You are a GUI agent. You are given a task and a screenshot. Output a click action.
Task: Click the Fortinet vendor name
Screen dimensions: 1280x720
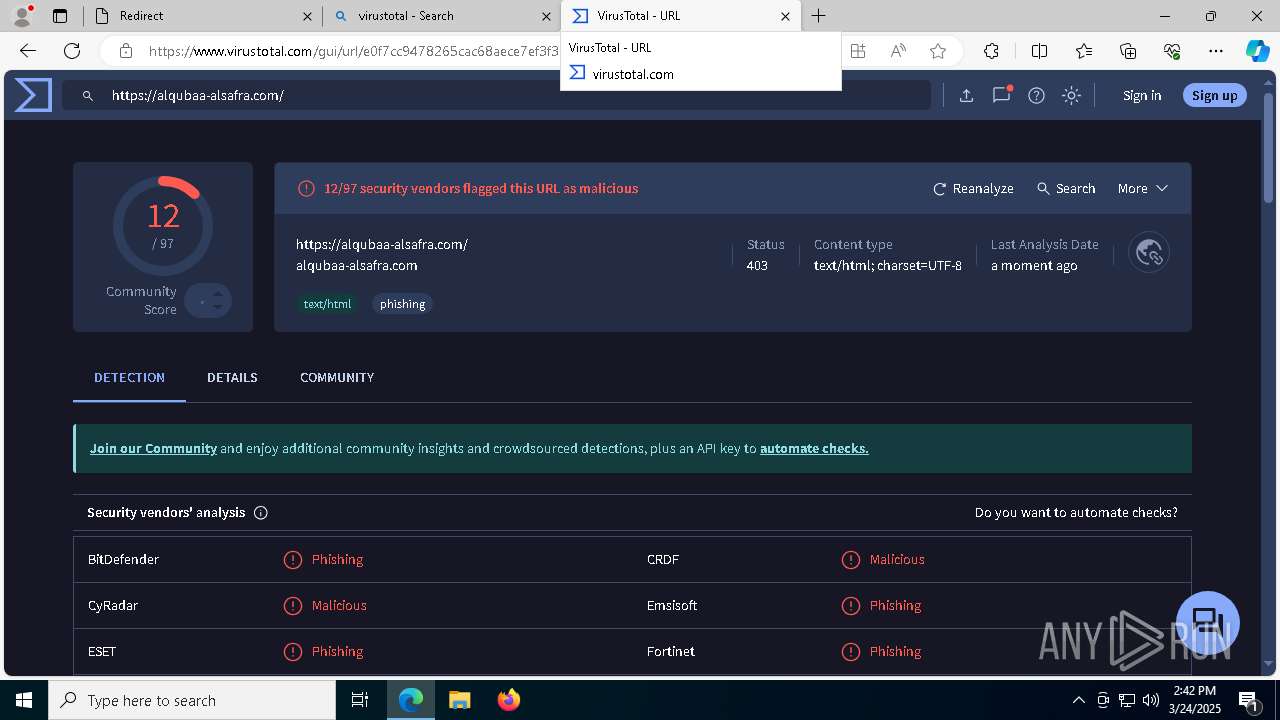coord(671,652)
